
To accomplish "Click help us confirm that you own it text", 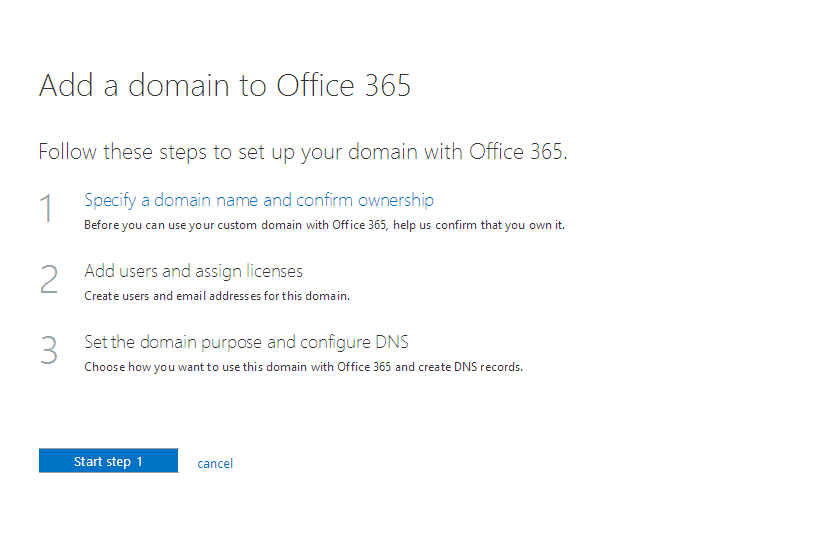I will (479, 225).
